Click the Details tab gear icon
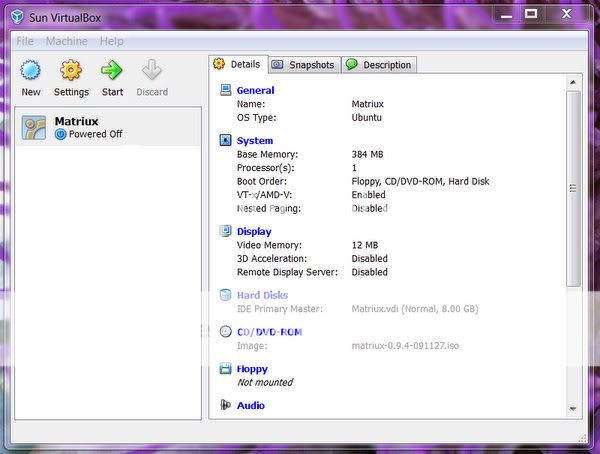The image size is (600, 454). click(x=219, y=64)
